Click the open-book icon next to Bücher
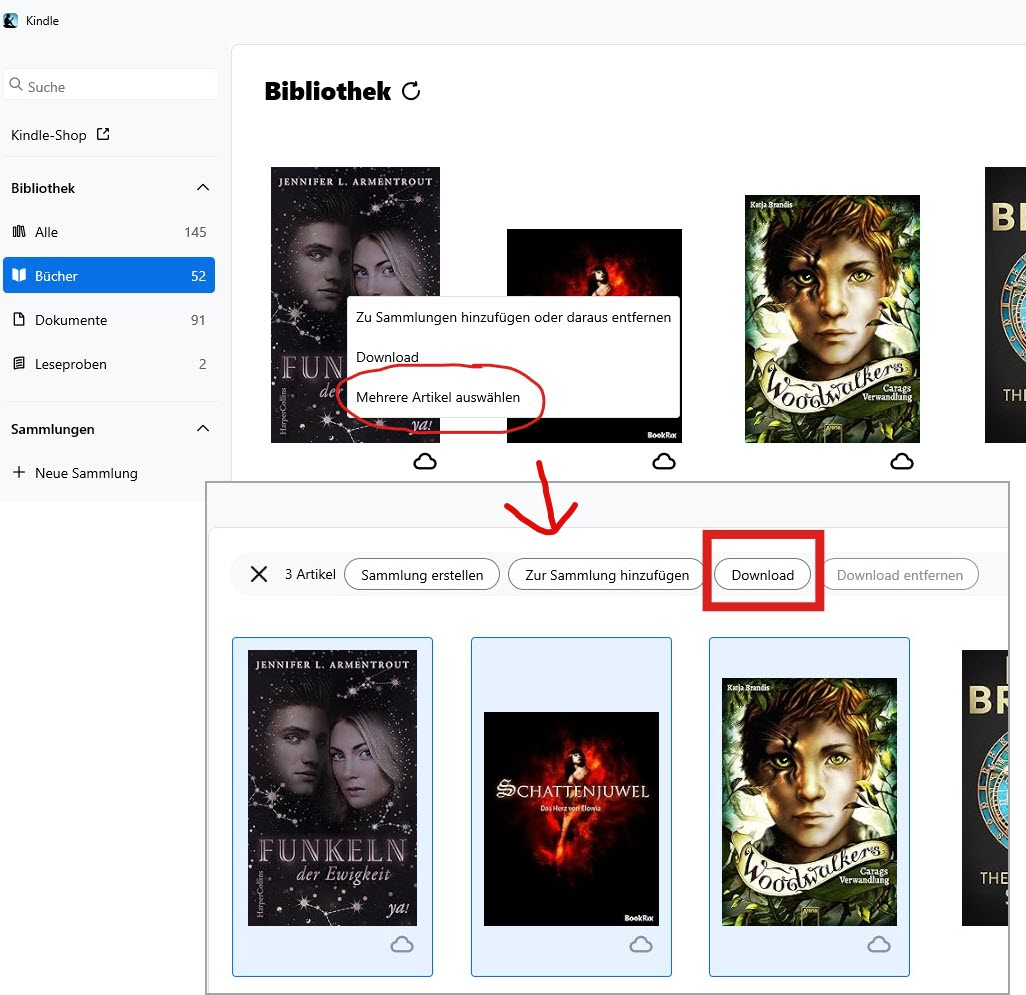Viewport: 1026px width, 995px height. [x=19, y=275]
